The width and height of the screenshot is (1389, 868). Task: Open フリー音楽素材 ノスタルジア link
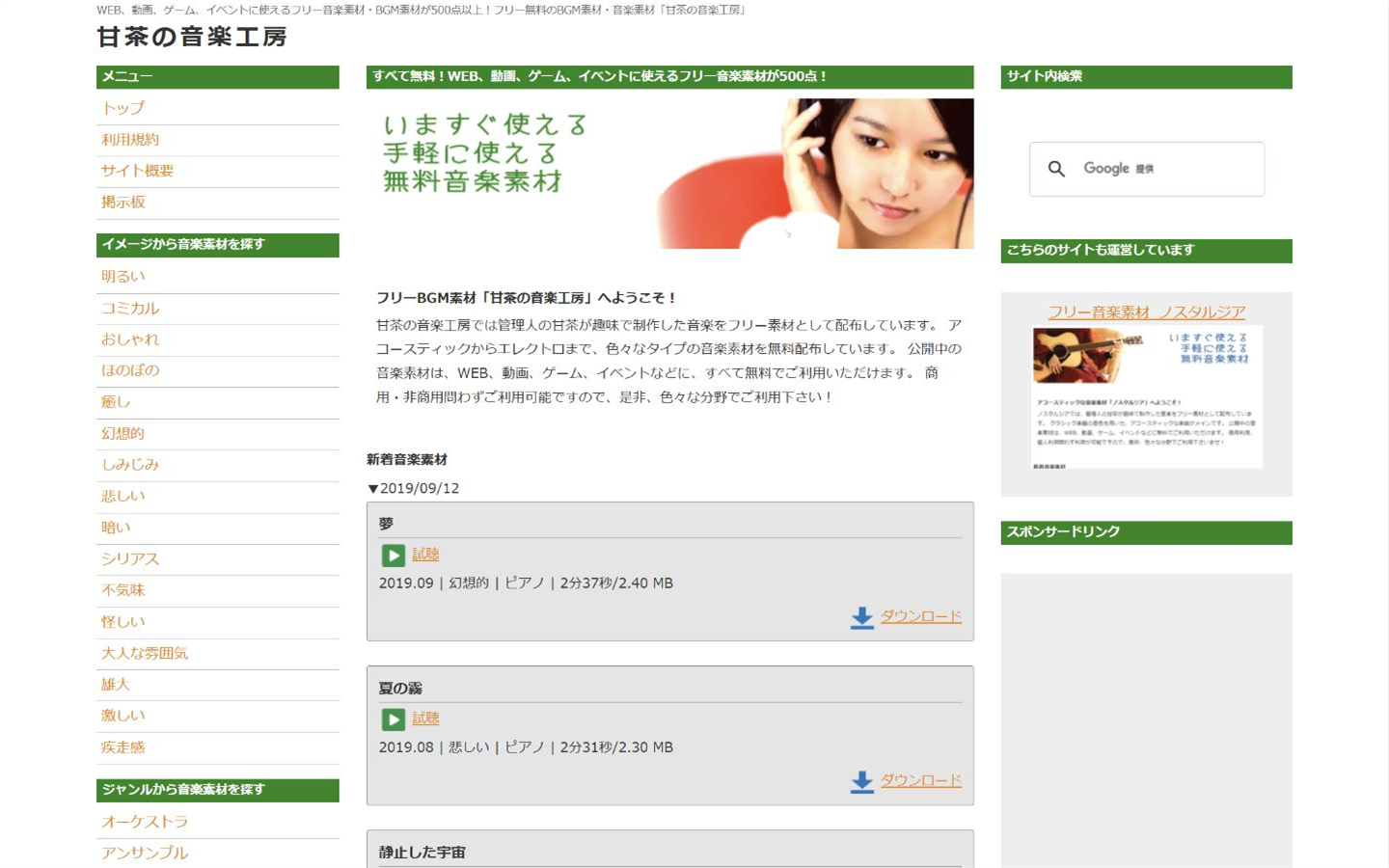point(1147,312)
